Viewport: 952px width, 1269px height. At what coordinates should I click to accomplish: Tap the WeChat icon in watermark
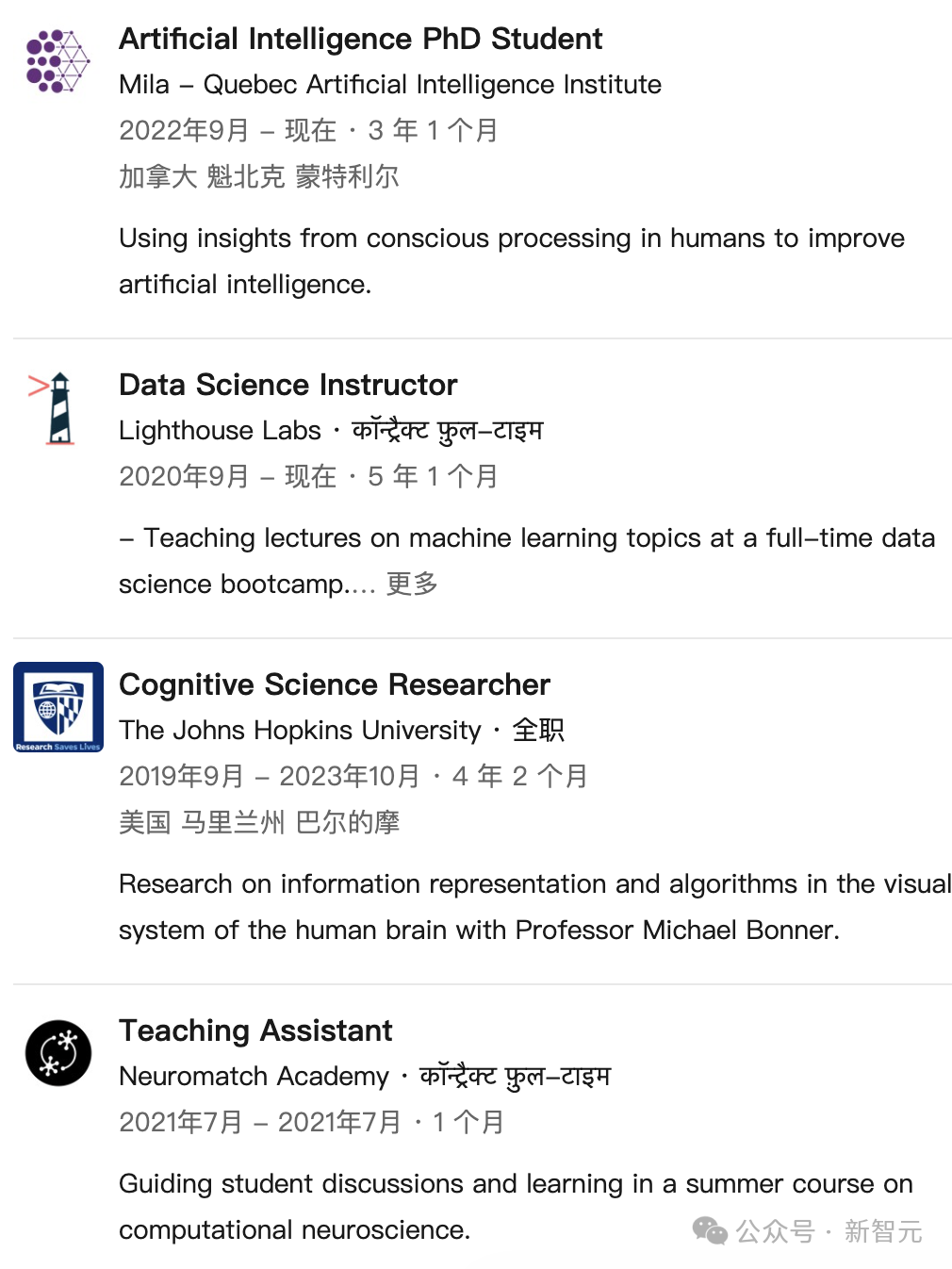[x=710, y=1231]
